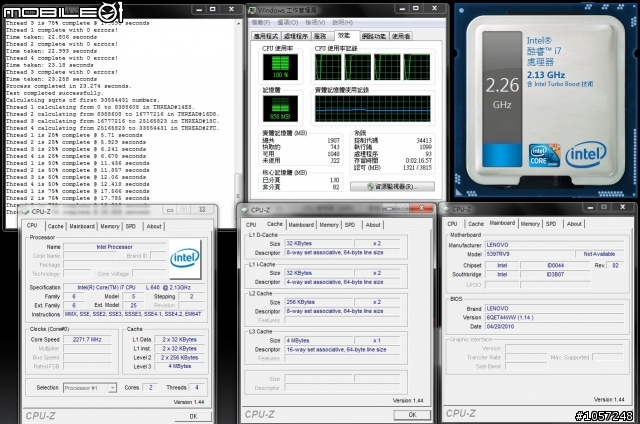Click the Task Manager title bar icon
The width and height of the screenshot is (640, 424).
(252, 10)
